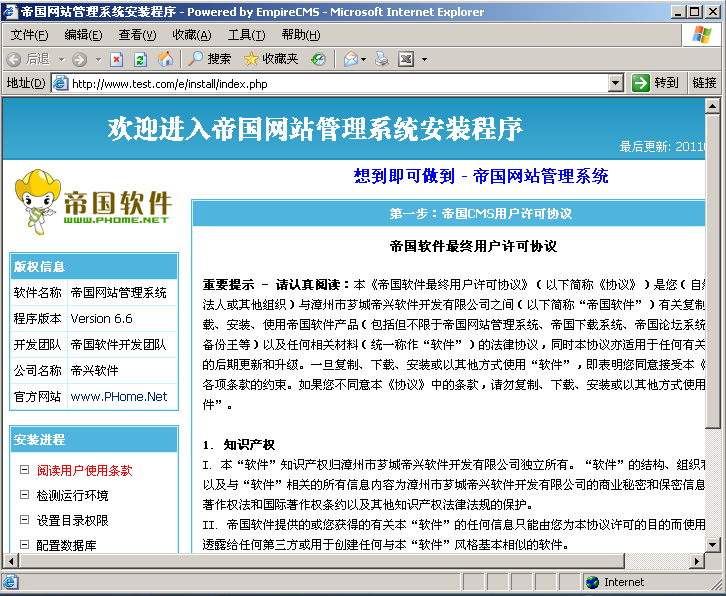Screen dimensions: 726x596
Task: Close the Internet Explorer window
Action: [x=713, y=12]
